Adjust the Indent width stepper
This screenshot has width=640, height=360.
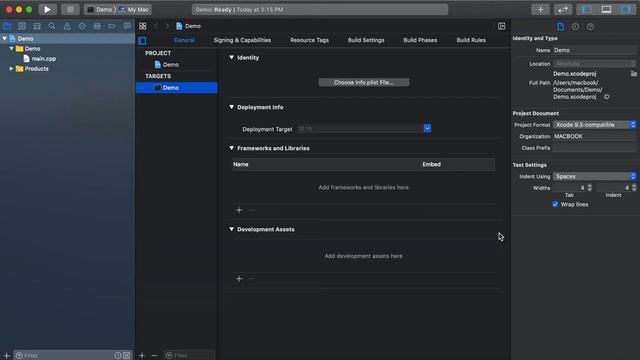(x=634, y=188)
